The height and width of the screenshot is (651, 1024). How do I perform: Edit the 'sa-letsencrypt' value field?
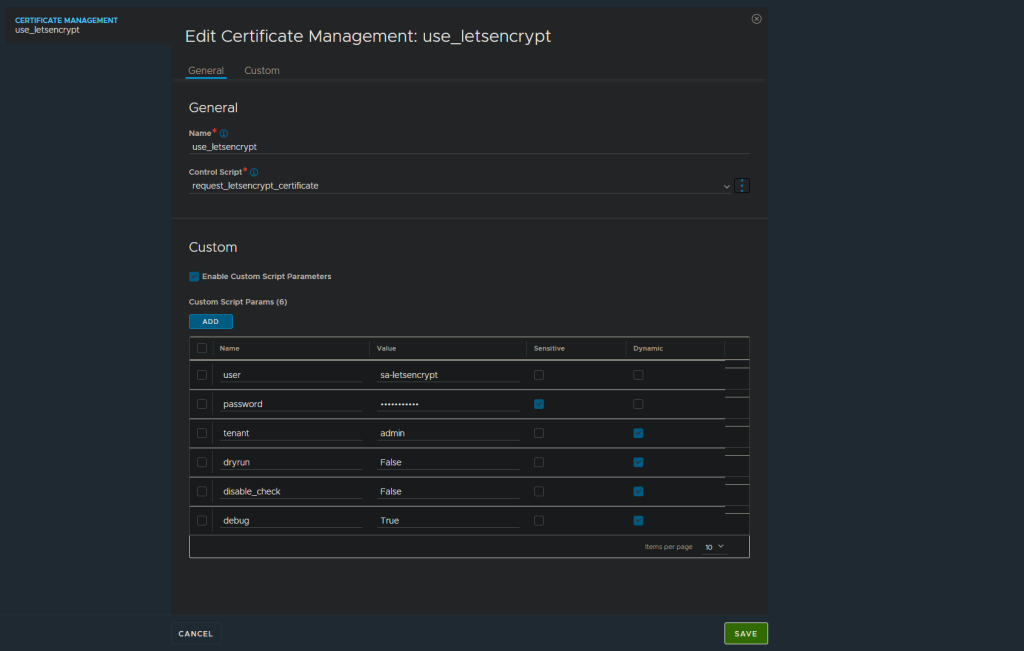click(448, 375)
